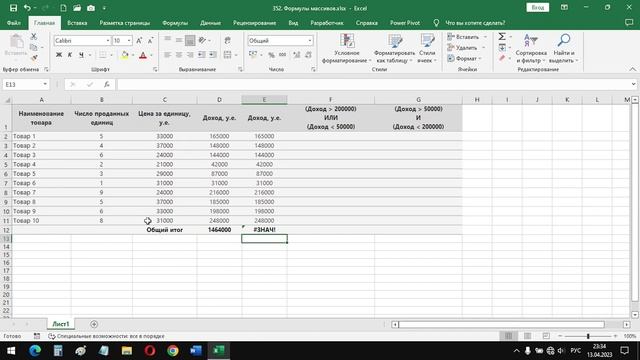Viewport: 640px width, 360px height.
Task: Toggle middle vertical alignment
Action: tap(179, 40)
